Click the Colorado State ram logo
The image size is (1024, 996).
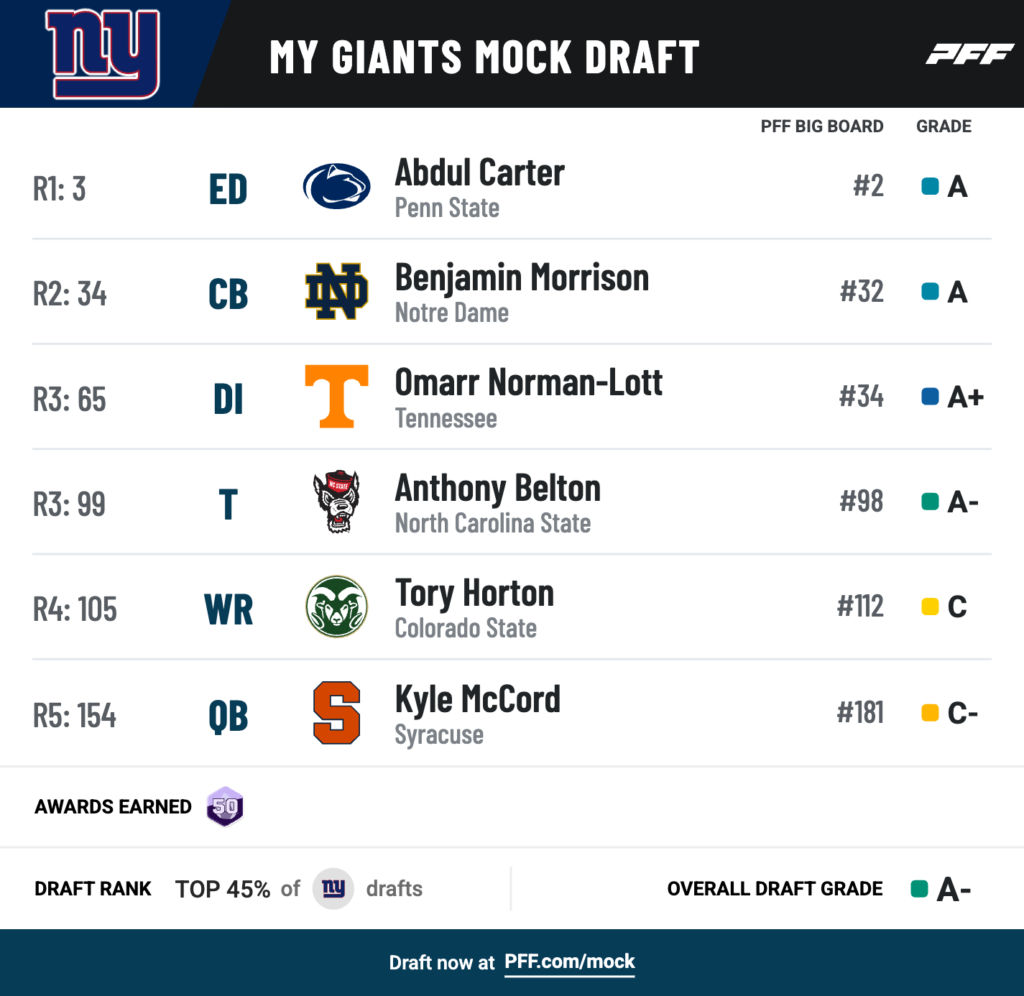pos(336,607)
